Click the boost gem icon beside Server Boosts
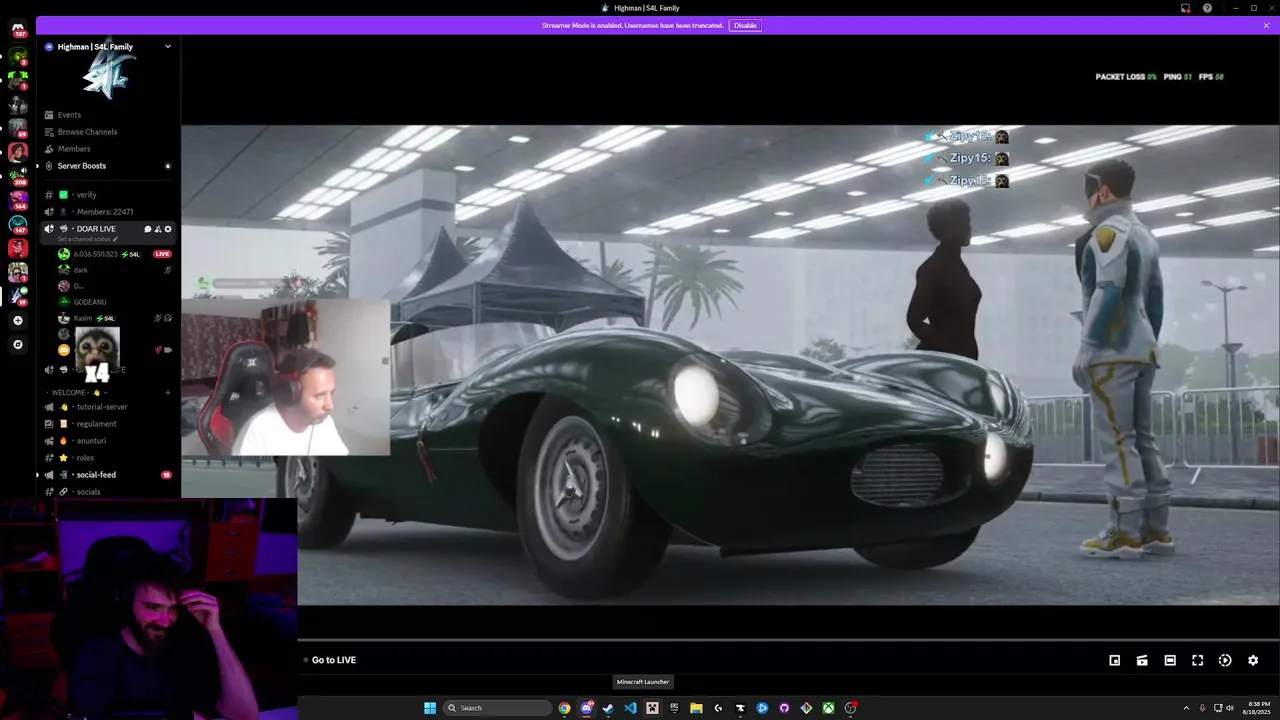This screenshot has width=1280, height=720. 167,166
